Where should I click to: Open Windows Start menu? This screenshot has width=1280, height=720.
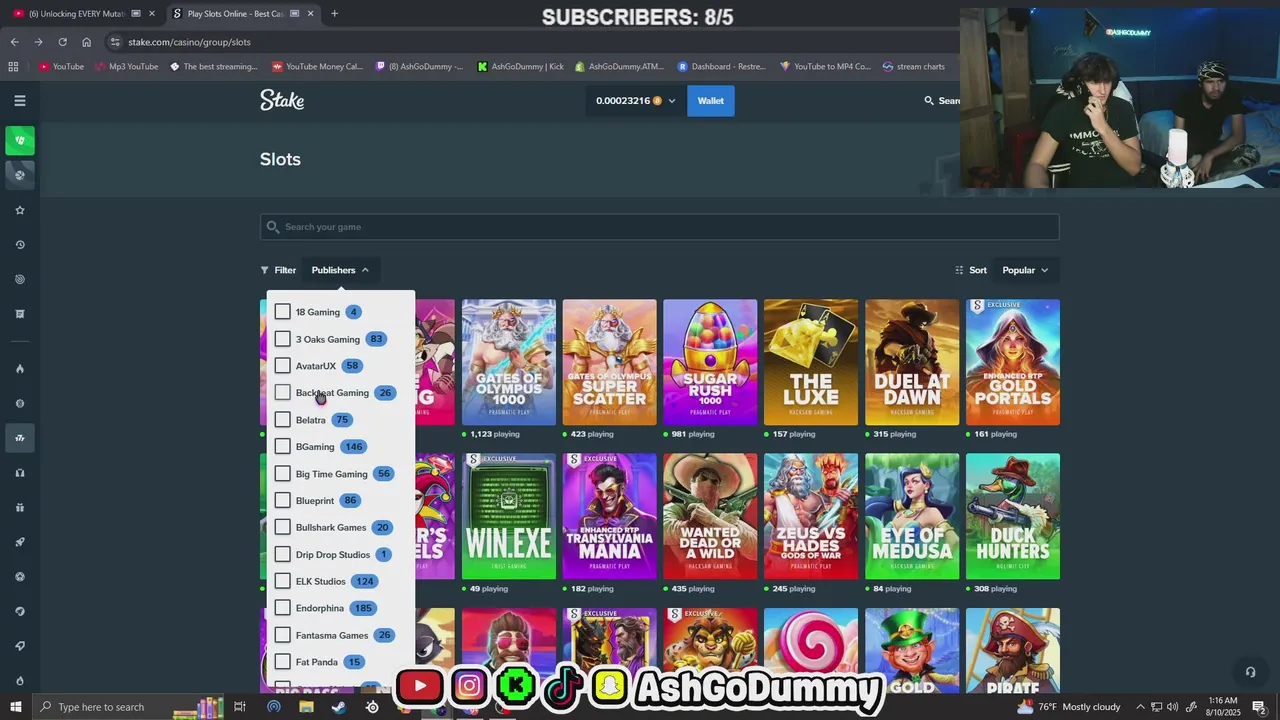15,707
